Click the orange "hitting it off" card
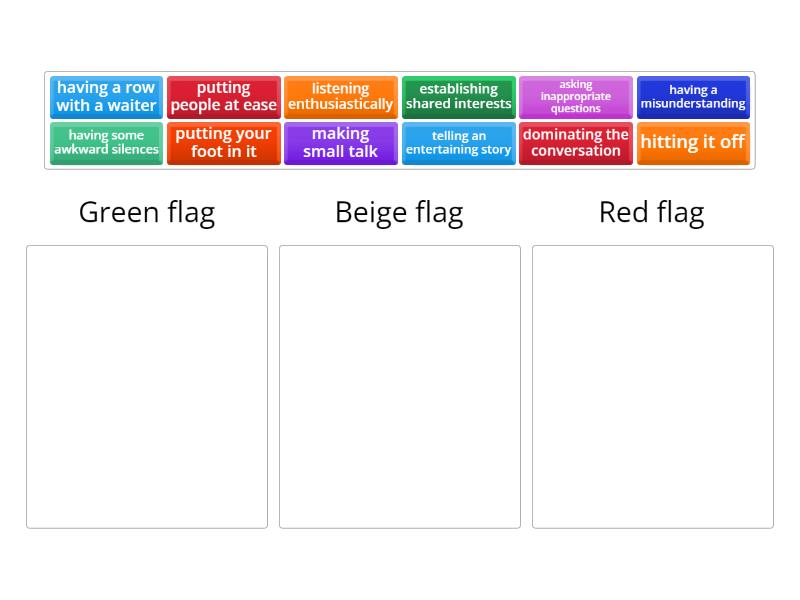The width and height of the screenshot is (800, 600). pyautogui.click(x=693, y=143)
